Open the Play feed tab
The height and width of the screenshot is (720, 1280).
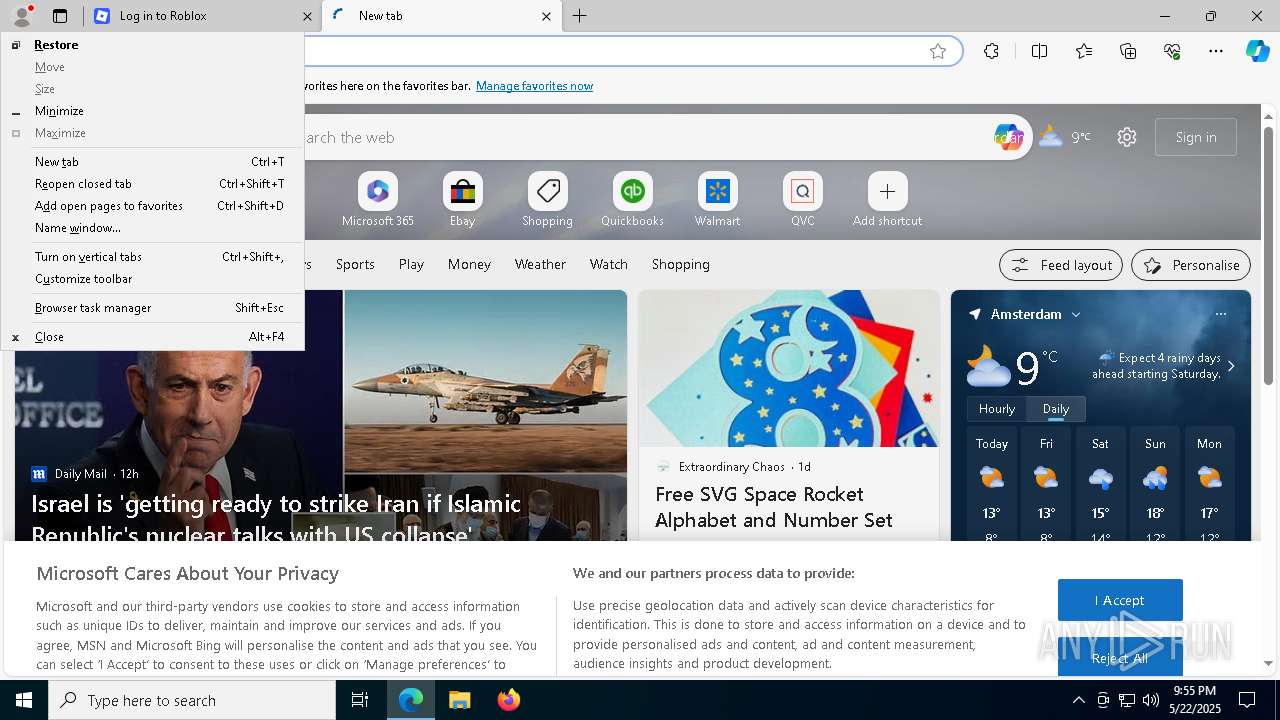(x=411, y=264)
